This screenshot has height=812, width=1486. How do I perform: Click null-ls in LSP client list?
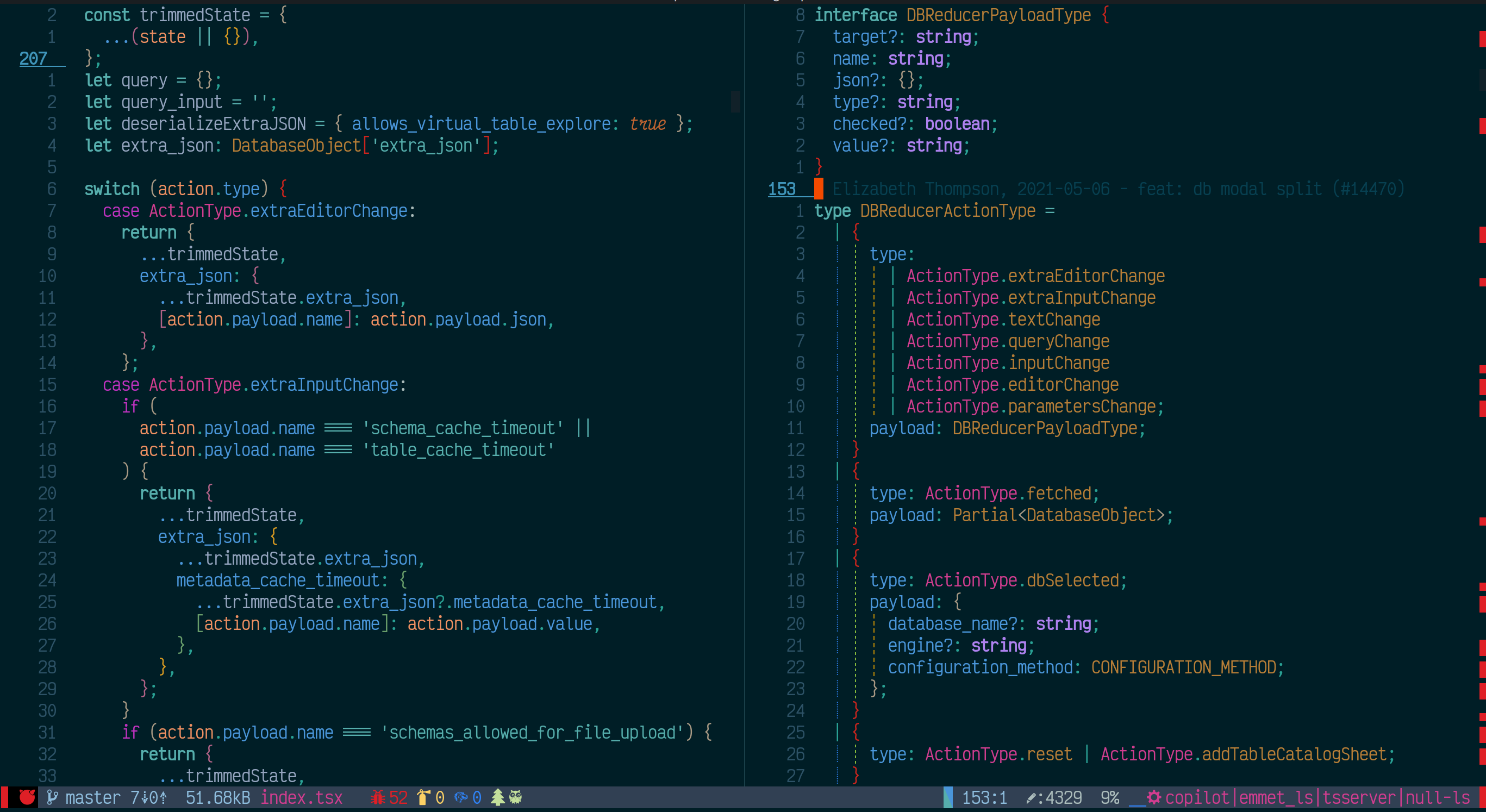coord(1438,797)
